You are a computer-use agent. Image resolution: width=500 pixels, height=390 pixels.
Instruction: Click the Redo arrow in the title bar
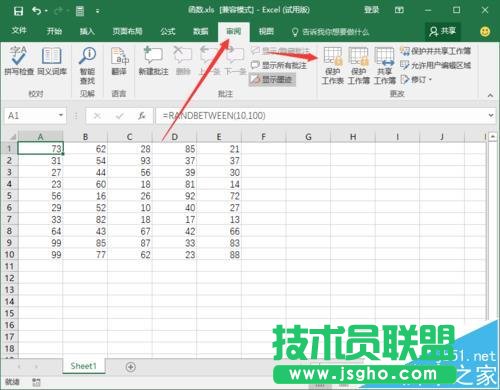[x=58, y=11]
